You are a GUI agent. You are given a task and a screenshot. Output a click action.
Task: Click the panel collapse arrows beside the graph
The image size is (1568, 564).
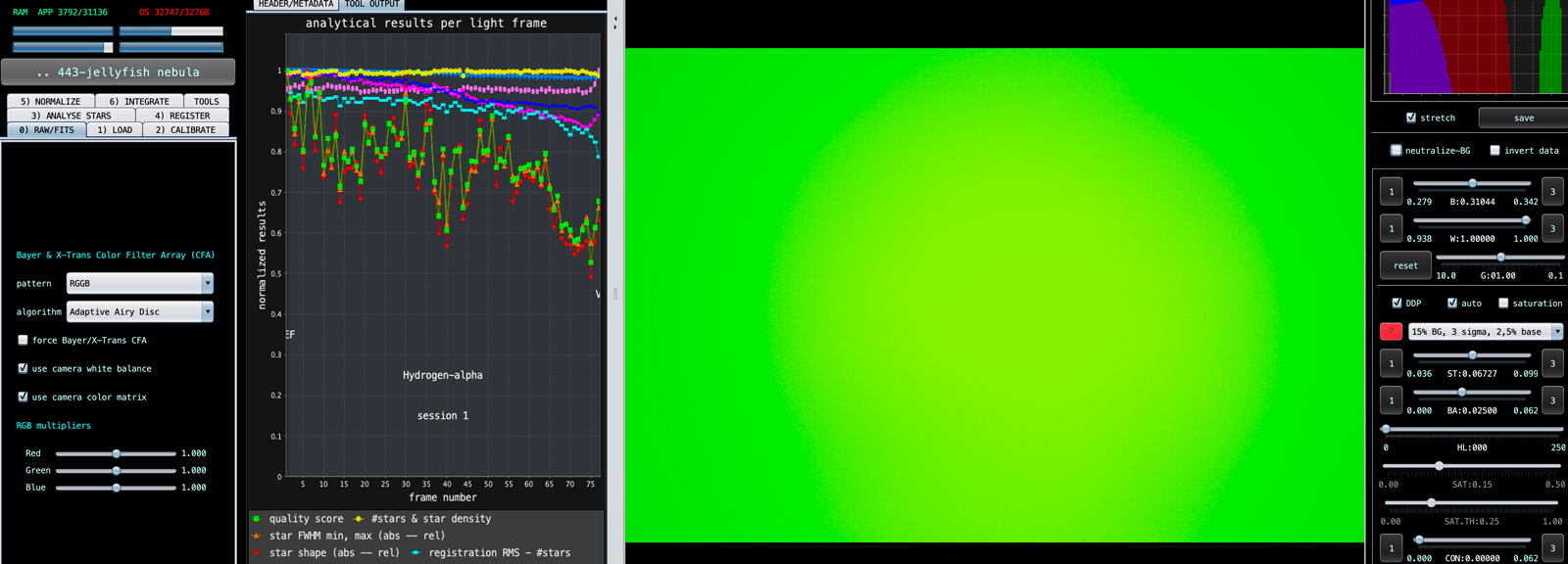pyautogui.click(x=614, y=23)
